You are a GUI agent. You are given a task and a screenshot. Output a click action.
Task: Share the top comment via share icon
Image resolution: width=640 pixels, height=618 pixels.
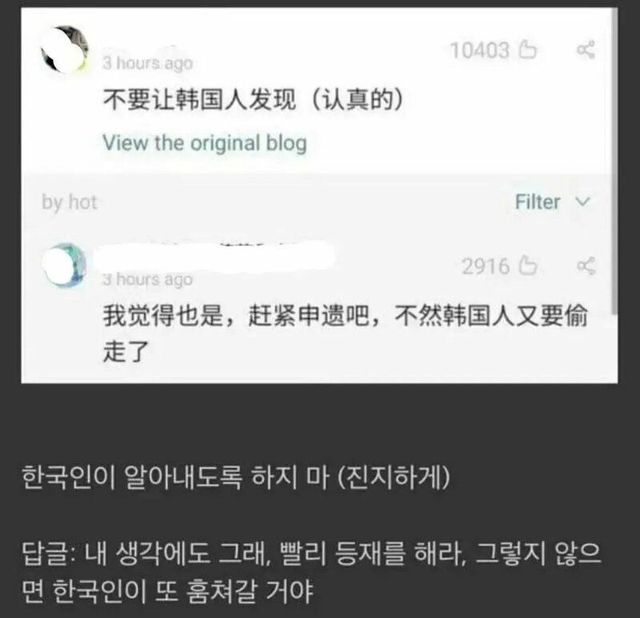[586, 50]
